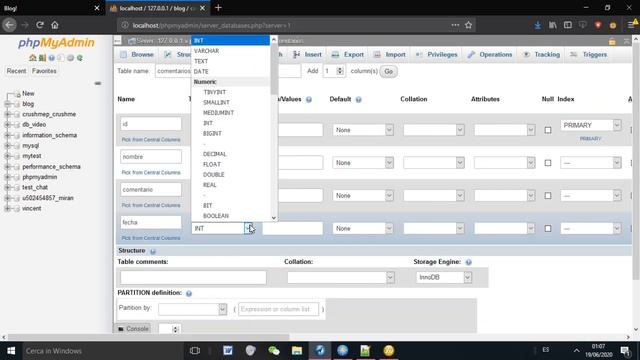Click the Structure section help icon
Screen dimensions: 640x360
[153, 251]
